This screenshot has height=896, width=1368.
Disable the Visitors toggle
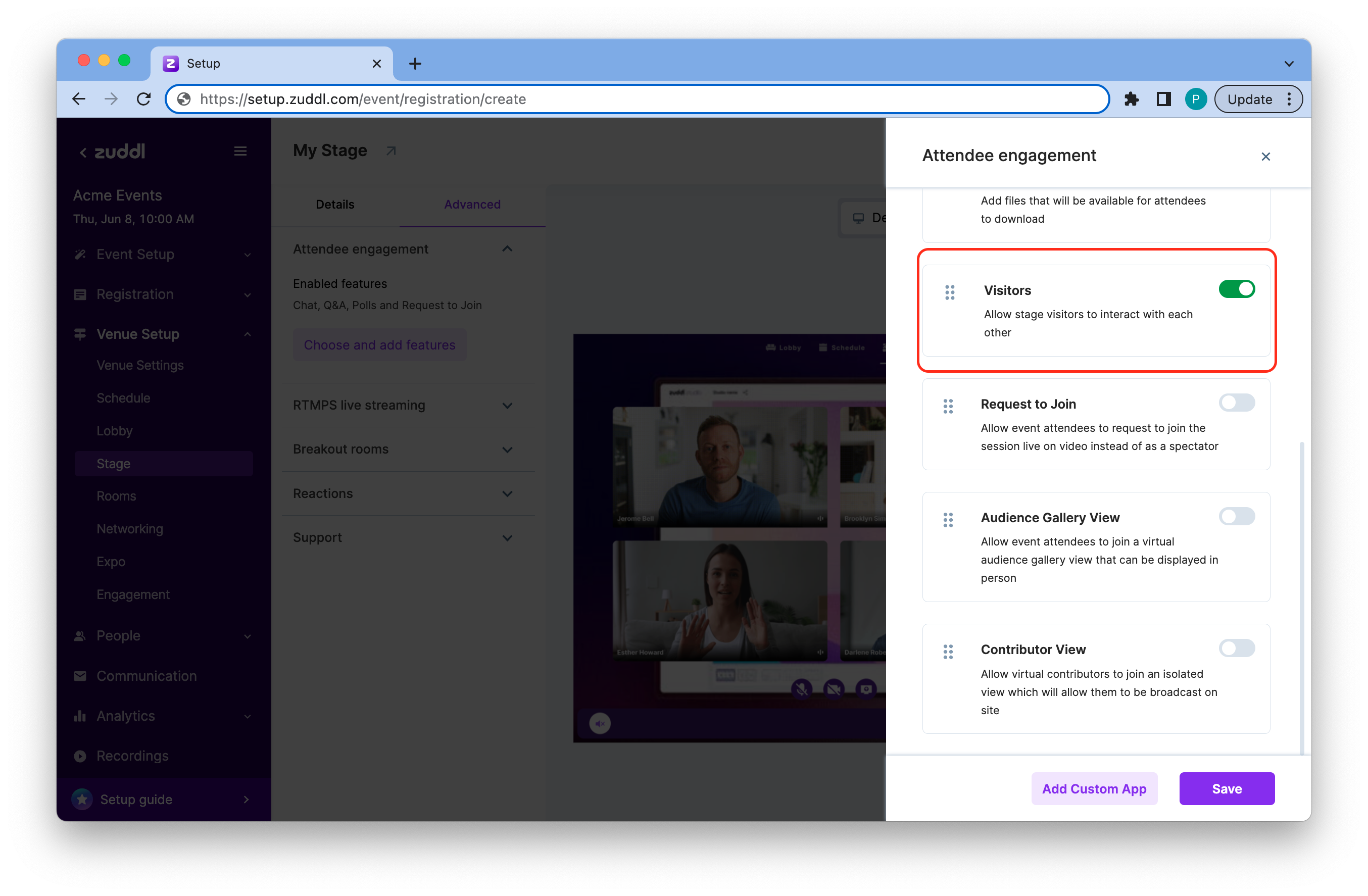1236,289
